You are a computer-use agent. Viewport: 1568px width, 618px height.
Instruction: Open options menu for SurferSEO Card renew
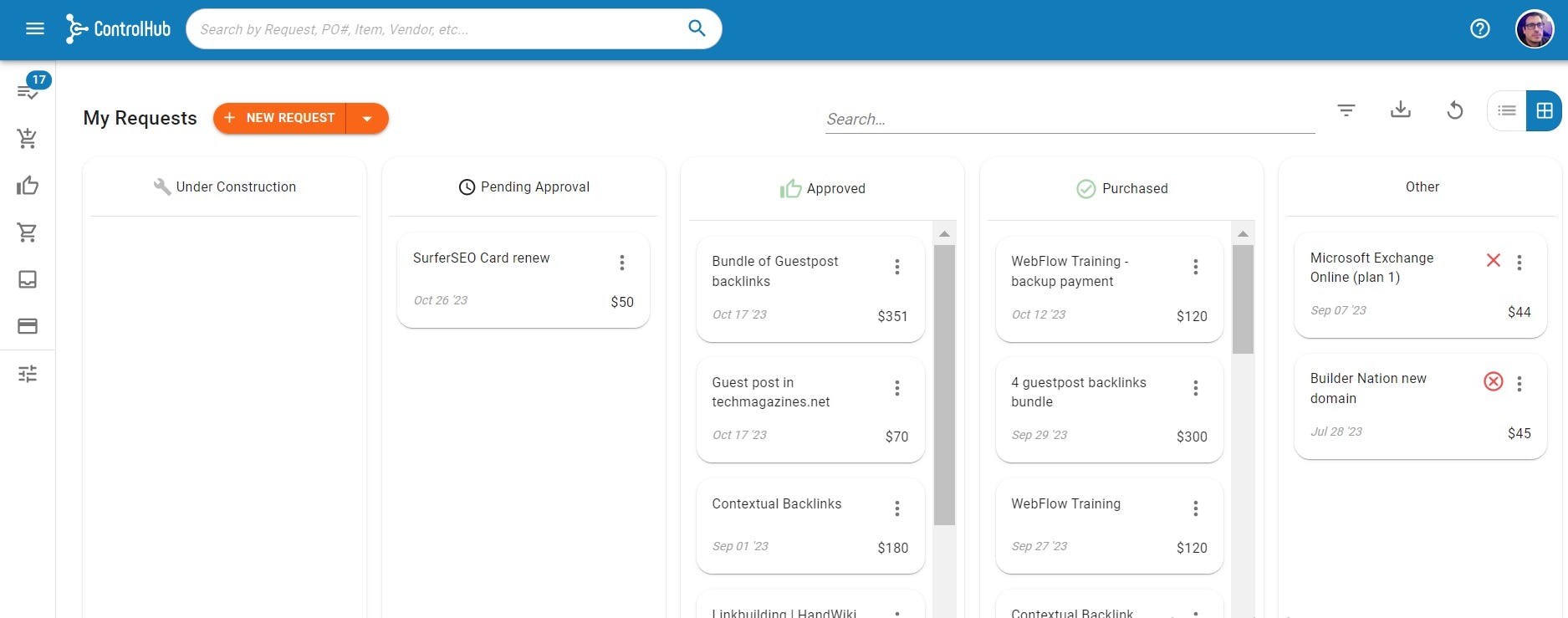click(621, 263)
